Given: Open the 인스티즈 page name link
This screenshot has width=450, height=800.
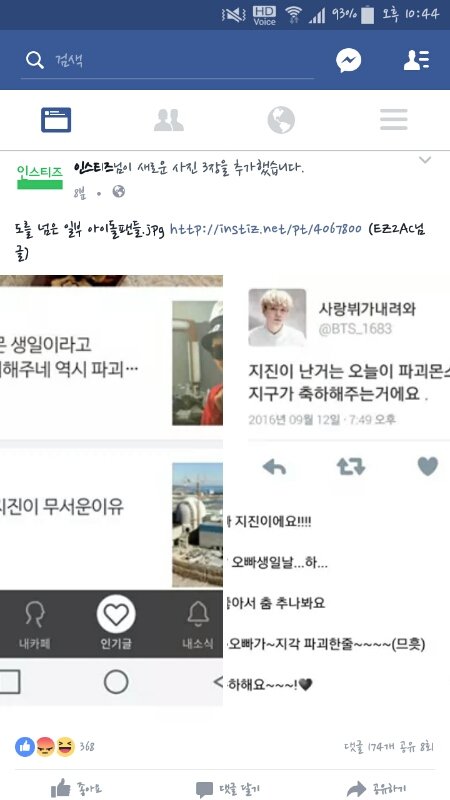Looking at the screenshot, I should tap(92, 168).
